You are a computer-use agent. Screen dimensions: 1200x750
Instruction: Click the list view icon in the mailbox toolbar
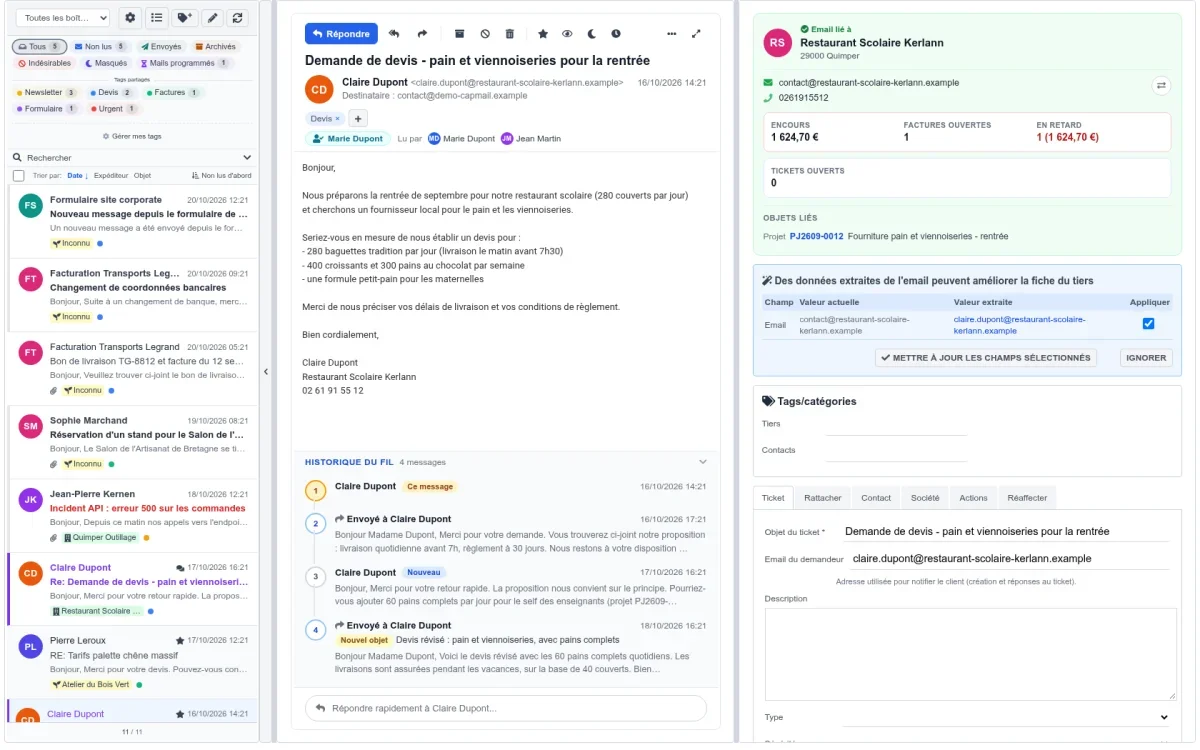(x=157, y=18)
